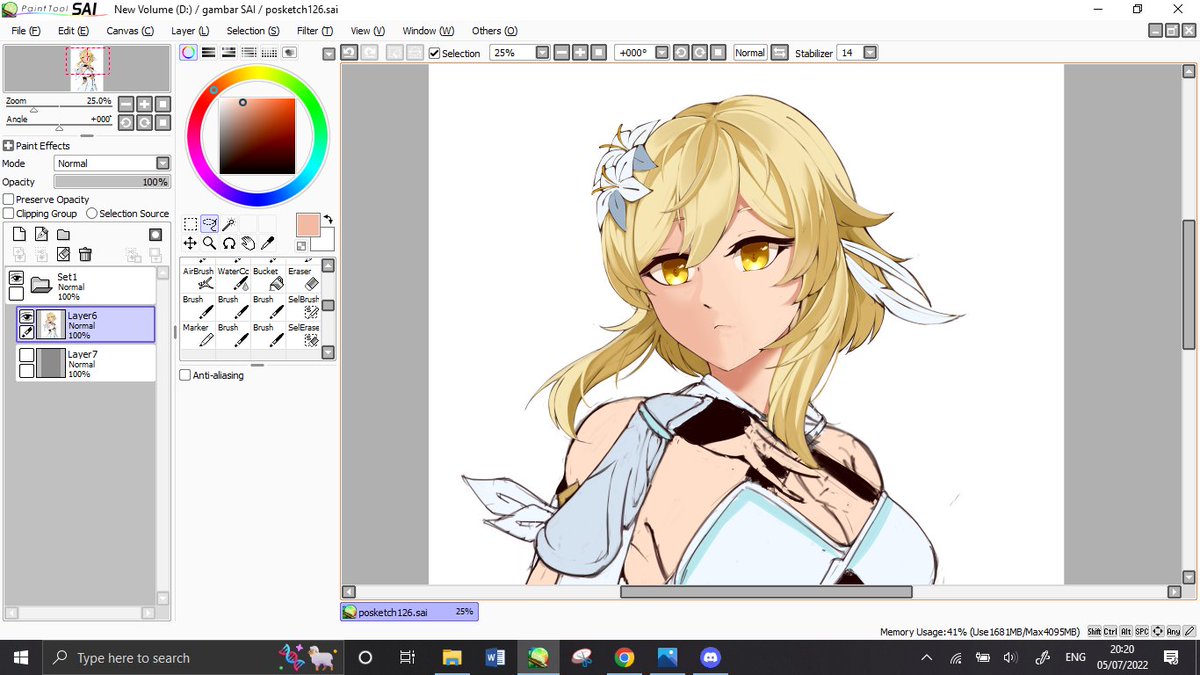Show Layer7 via visibility box
The width and height of the screenshot is (1200, 675).
[x=27, y=355]
